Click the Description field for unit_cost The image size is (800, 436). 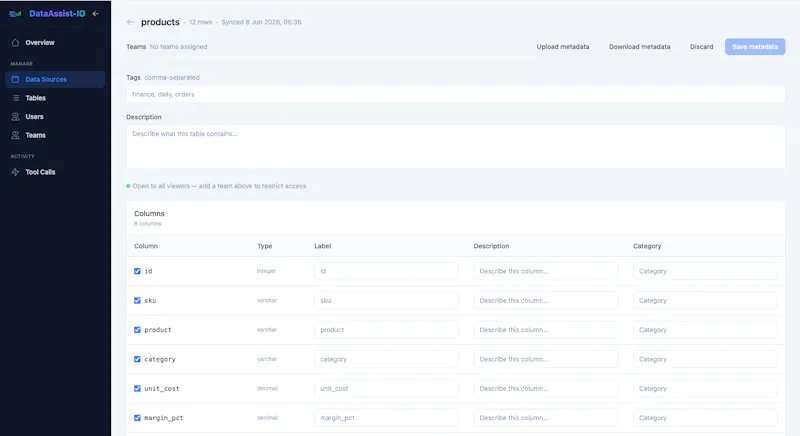click(x=545, y=389)
